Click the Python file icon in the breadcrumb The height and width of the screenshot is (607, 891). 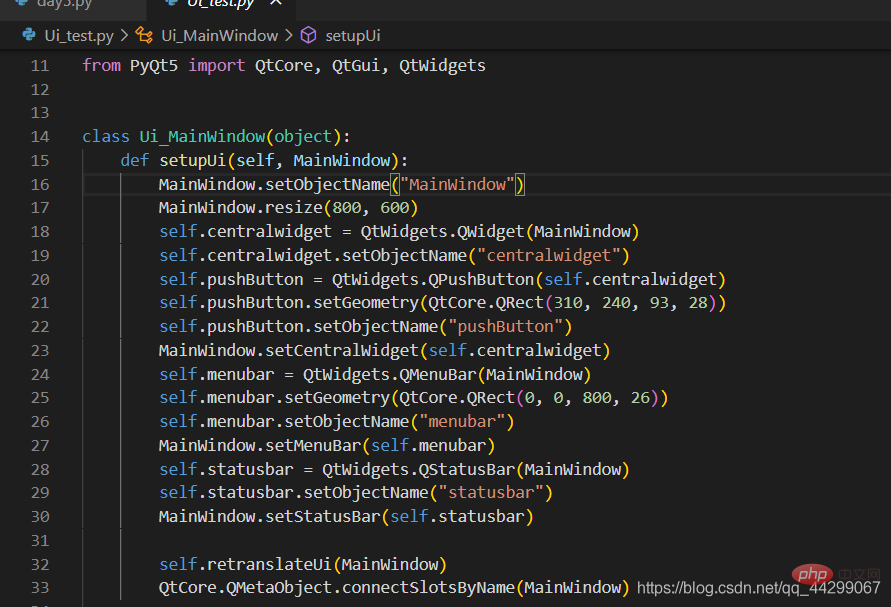coord(29,36)
